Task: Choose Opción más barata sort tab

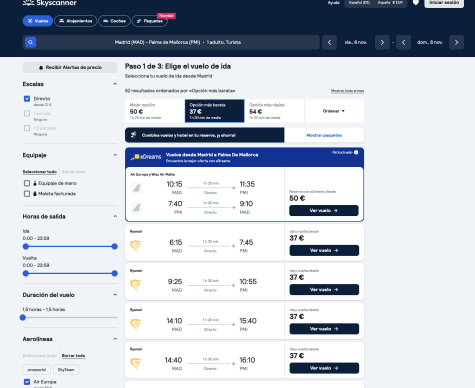Action: [215, 111]
